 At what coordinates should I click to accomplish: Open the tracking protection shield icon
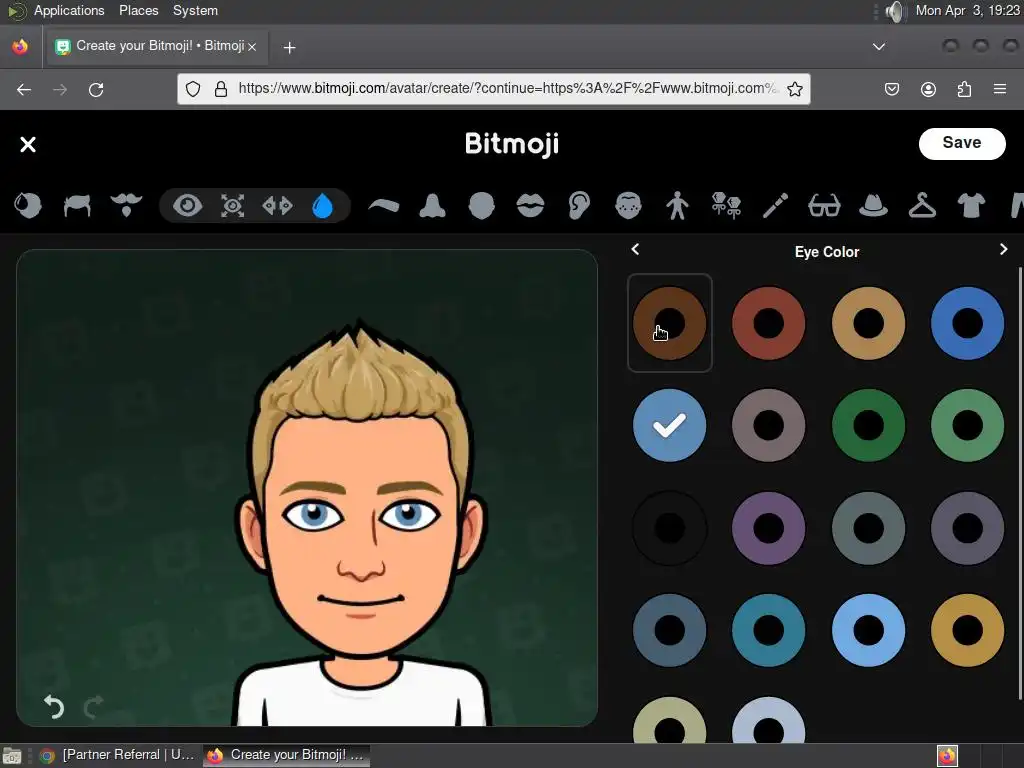(193, 89)
